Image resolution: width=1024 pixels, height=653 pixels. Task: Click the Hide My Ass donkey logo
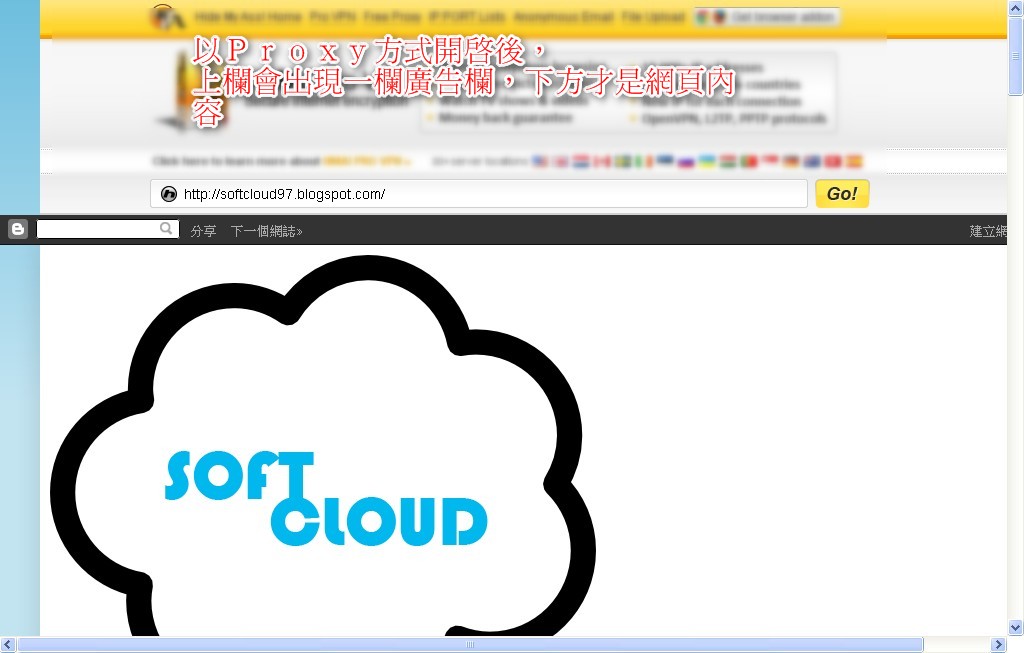point(168,17)
